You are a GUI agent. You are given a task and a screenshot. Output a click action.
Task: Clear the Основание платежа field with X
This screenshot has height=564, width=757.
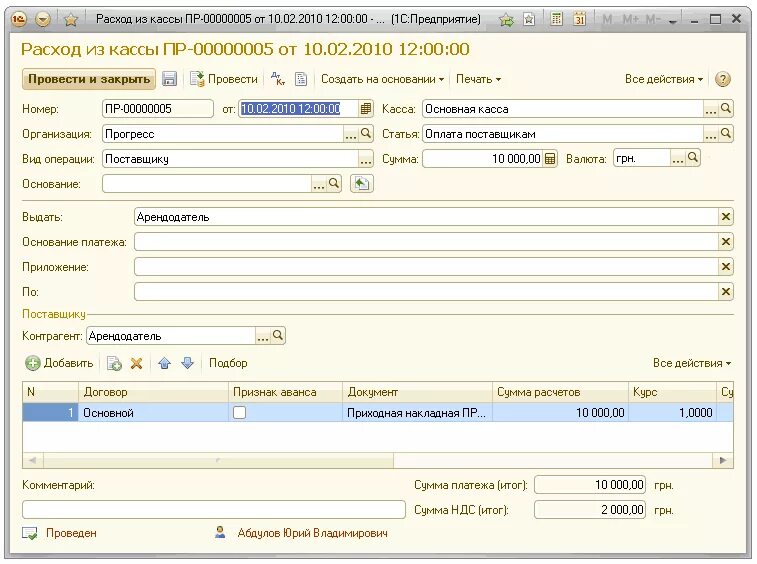(x=725, y=242)
